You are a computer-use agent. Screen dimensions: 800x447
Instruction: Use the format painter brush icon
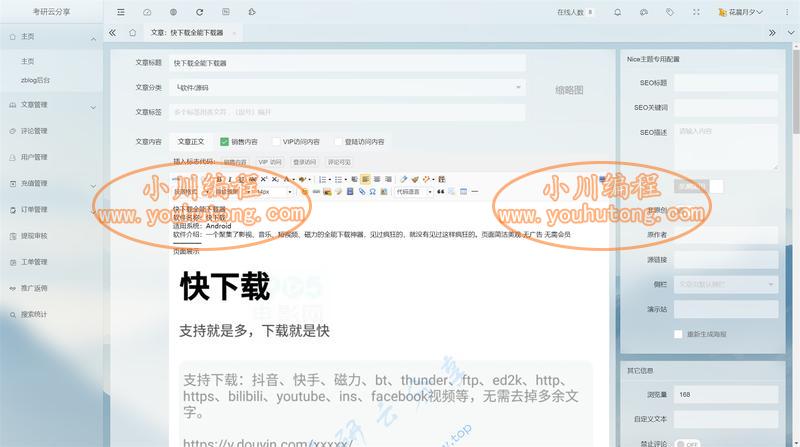(415, 179)
